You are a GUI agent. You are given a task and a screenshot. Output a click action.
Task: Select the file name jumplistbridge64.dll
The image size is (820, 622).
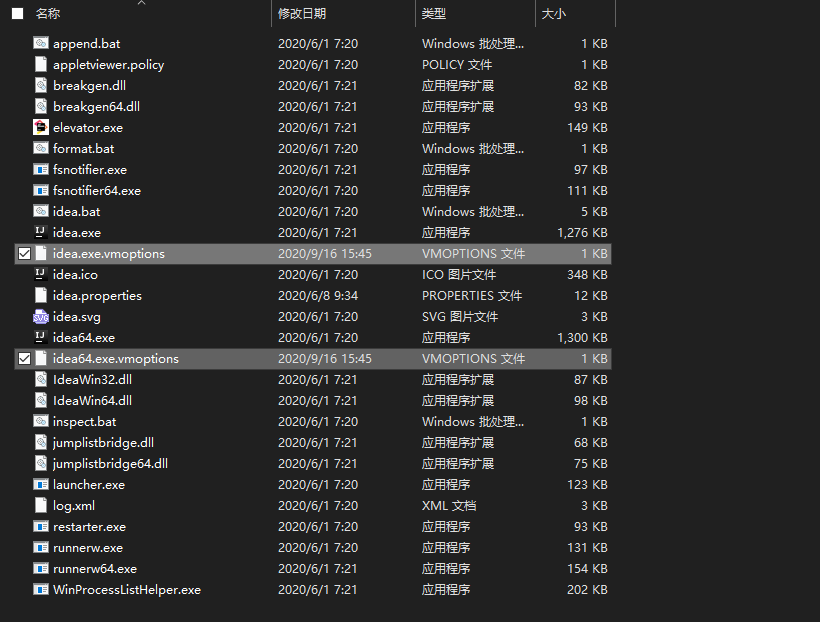point(110,463)
